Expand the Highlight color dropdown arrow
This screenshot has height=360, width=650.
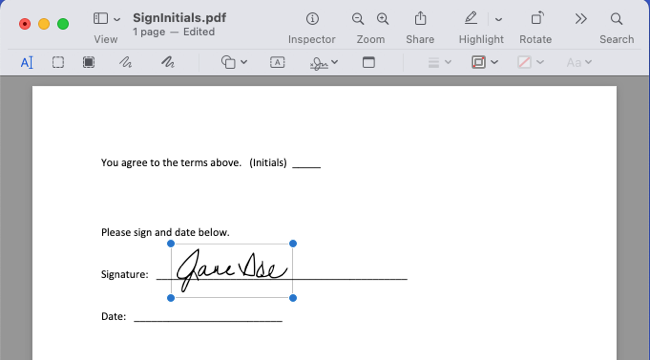(498, 19)
